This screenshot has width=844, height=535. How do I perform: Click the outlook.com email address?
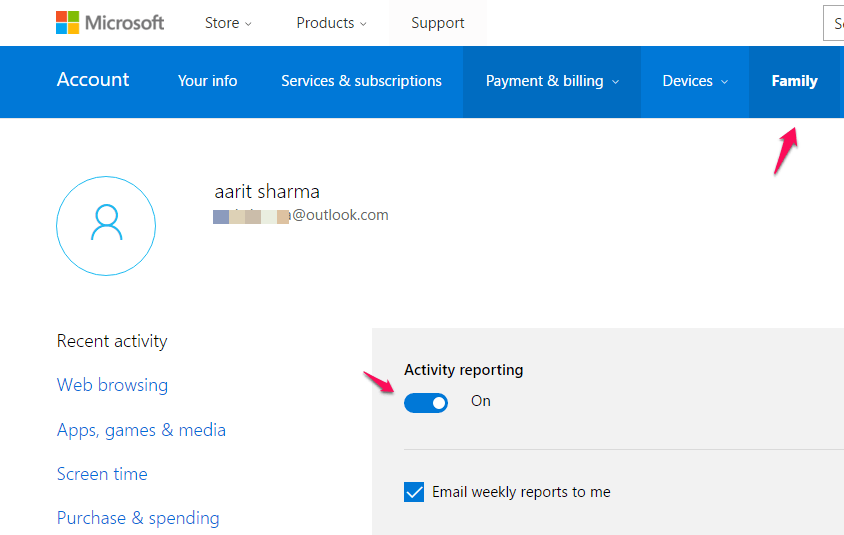pos(300,215)
